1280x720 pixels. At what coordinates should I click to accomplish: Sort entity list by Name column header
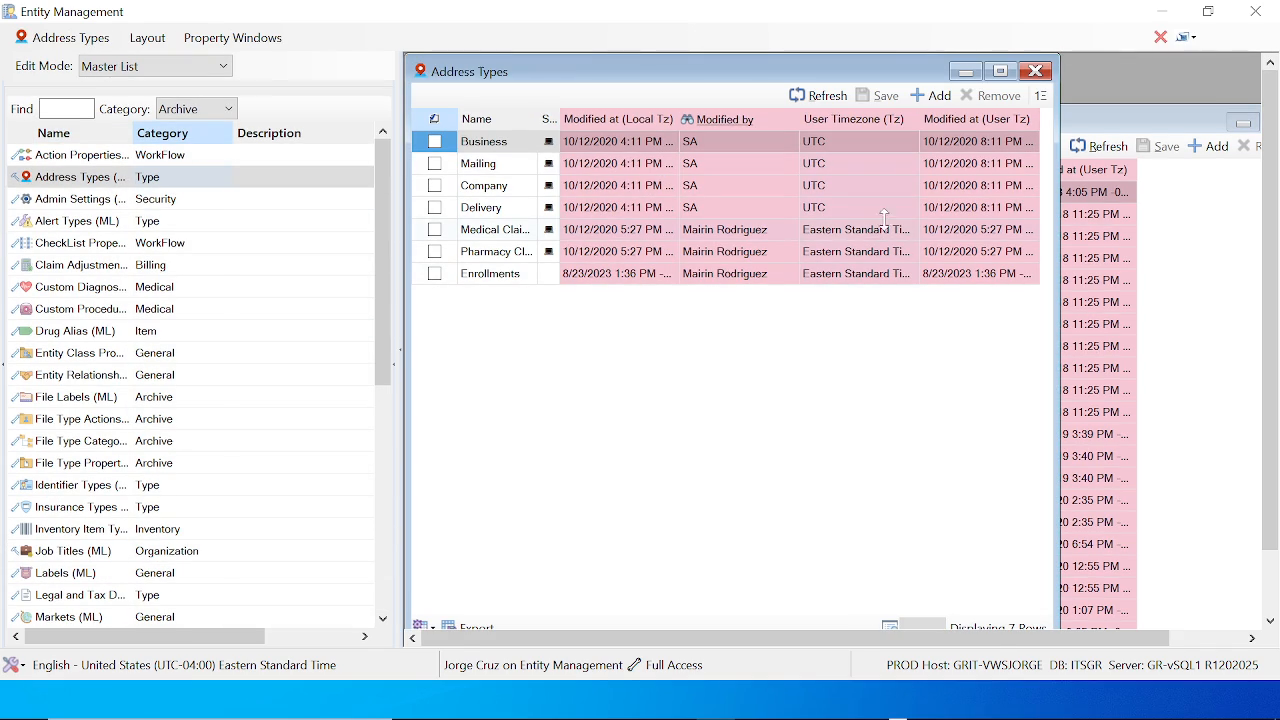click(70, 133)
